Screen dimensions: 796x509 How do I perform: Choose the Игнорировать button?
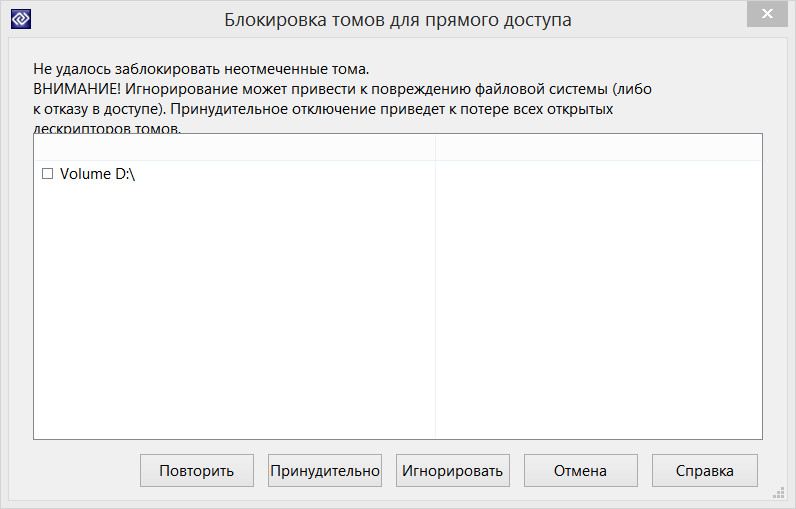453,471
